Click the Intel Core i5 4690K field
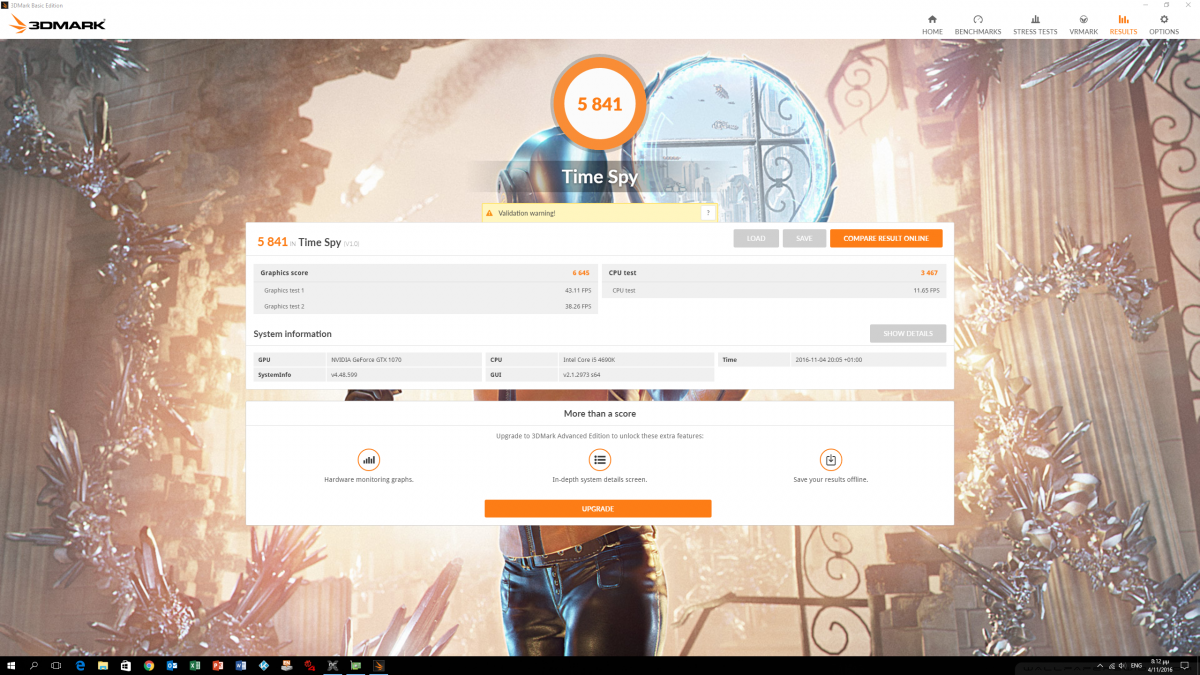 point(636,359)
